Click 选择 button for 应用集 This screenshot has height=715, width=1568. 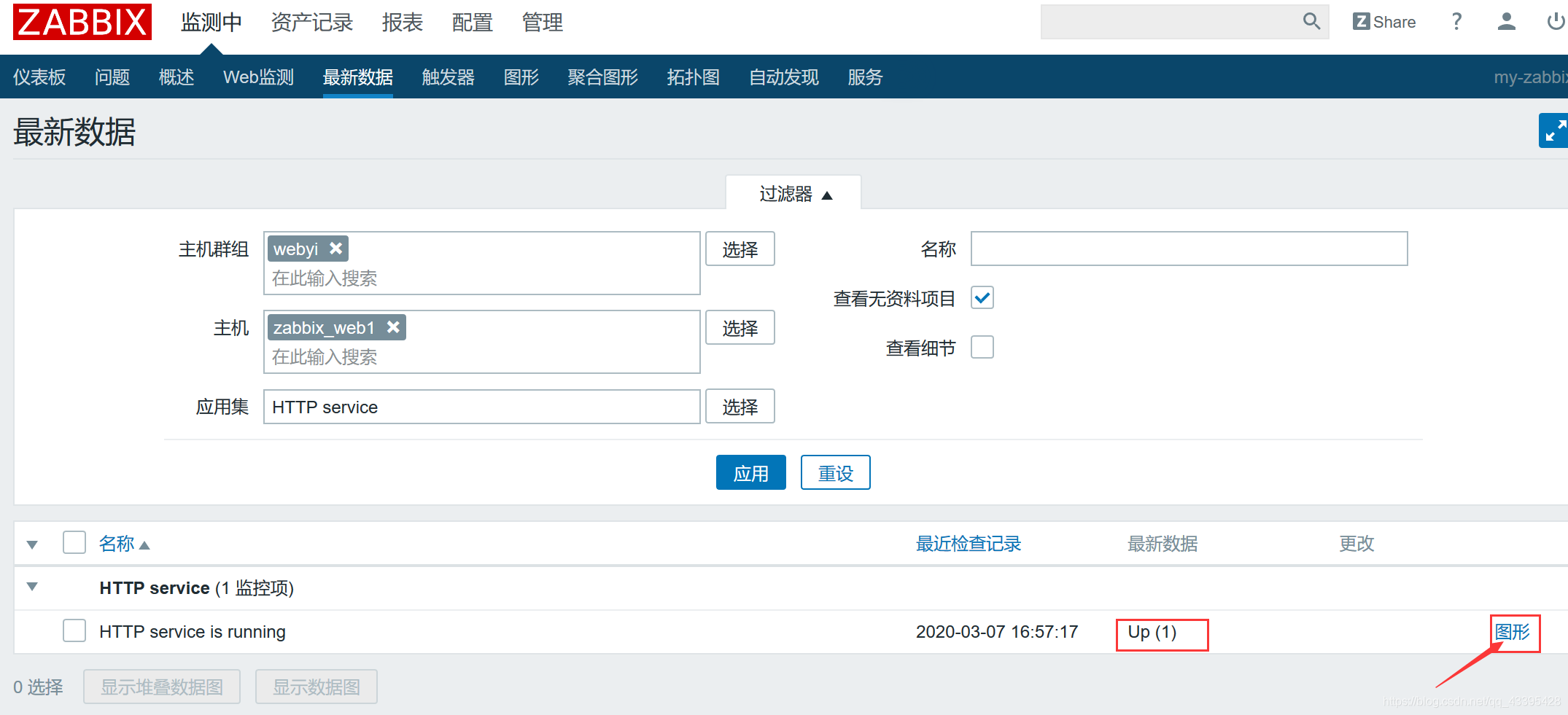(740, 407)
